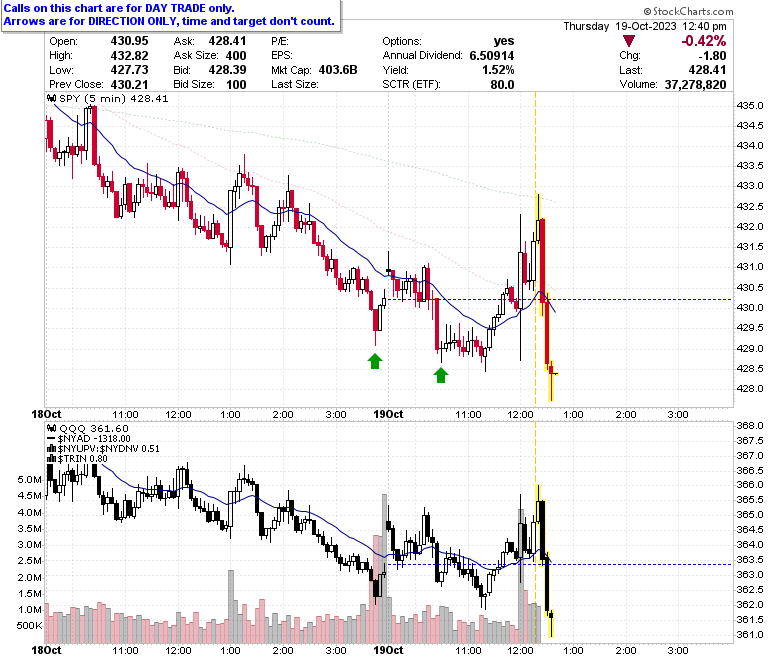Click the line legend marker for $NYAD

[x=51, y=439]
